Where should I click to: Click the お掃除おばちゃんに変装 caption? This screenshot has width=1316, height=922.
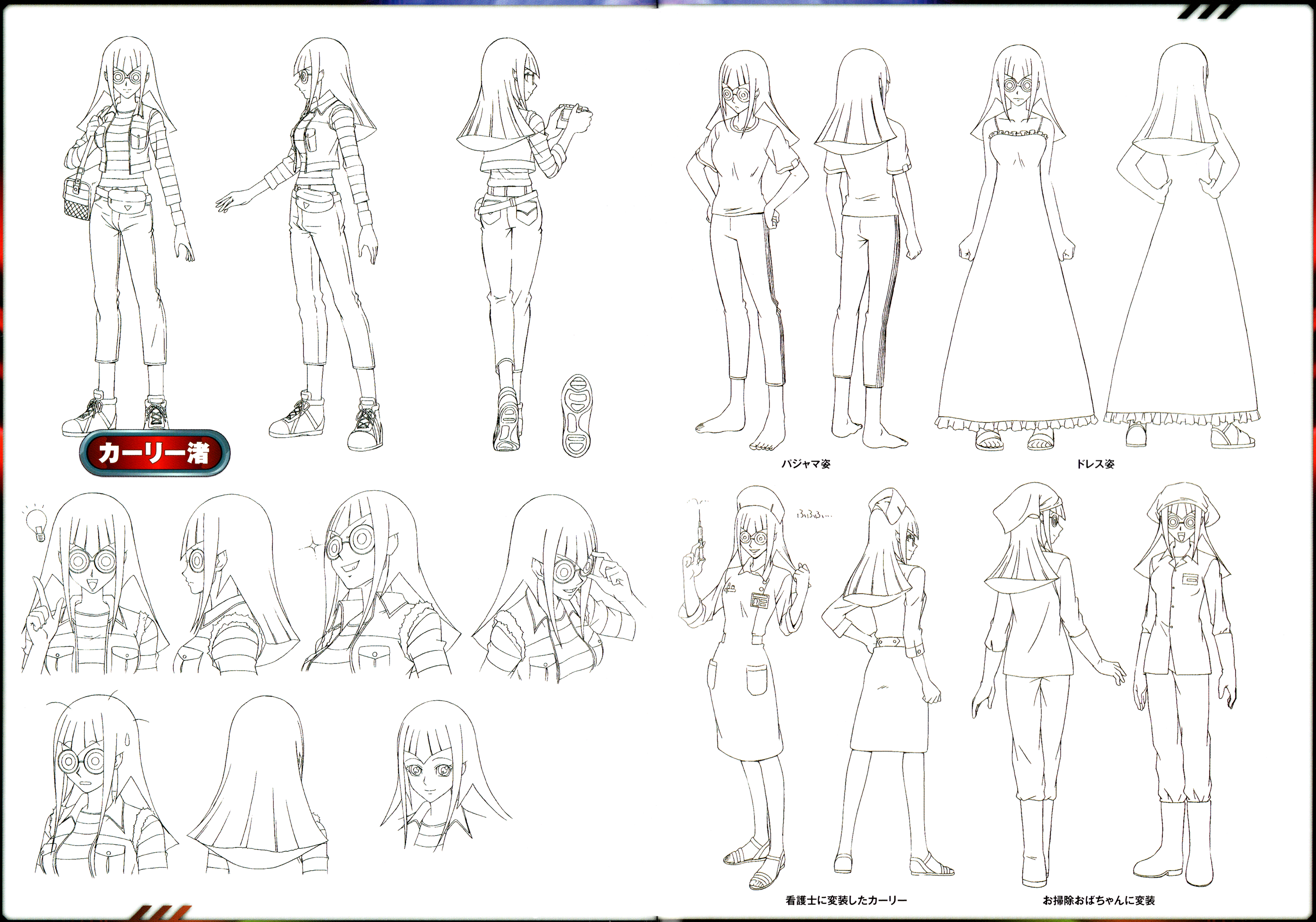[1099, 900]
